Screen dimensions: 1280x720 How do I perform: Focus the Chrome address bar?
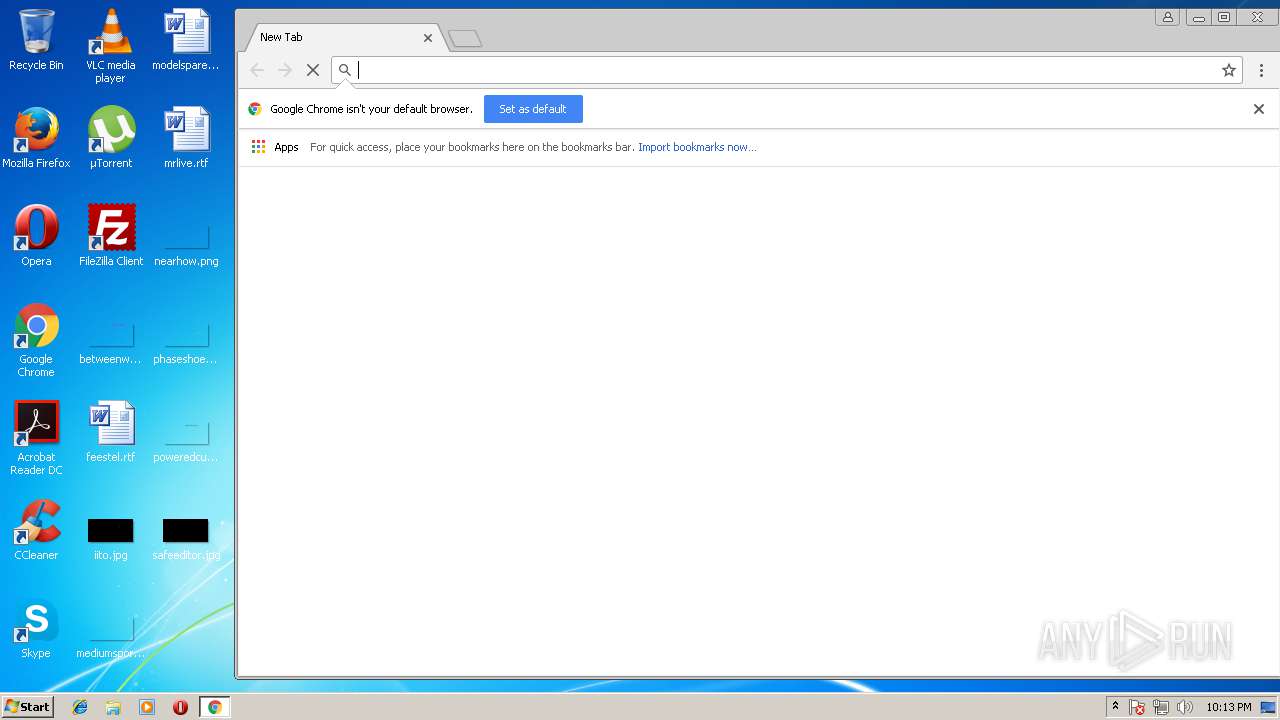785,70
